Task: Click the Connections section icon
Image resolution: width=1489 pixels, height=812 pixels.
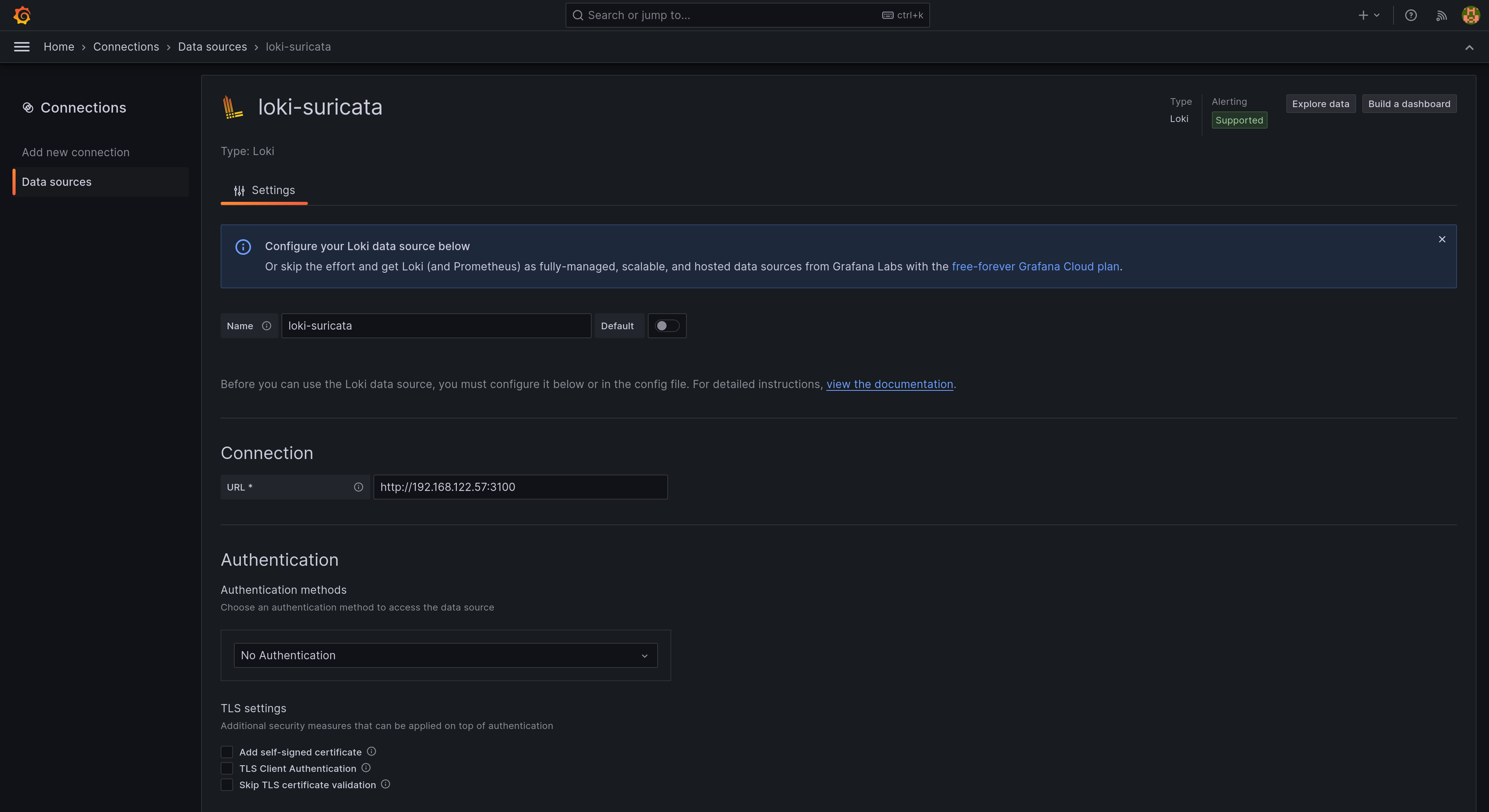Action: point(28,108)
